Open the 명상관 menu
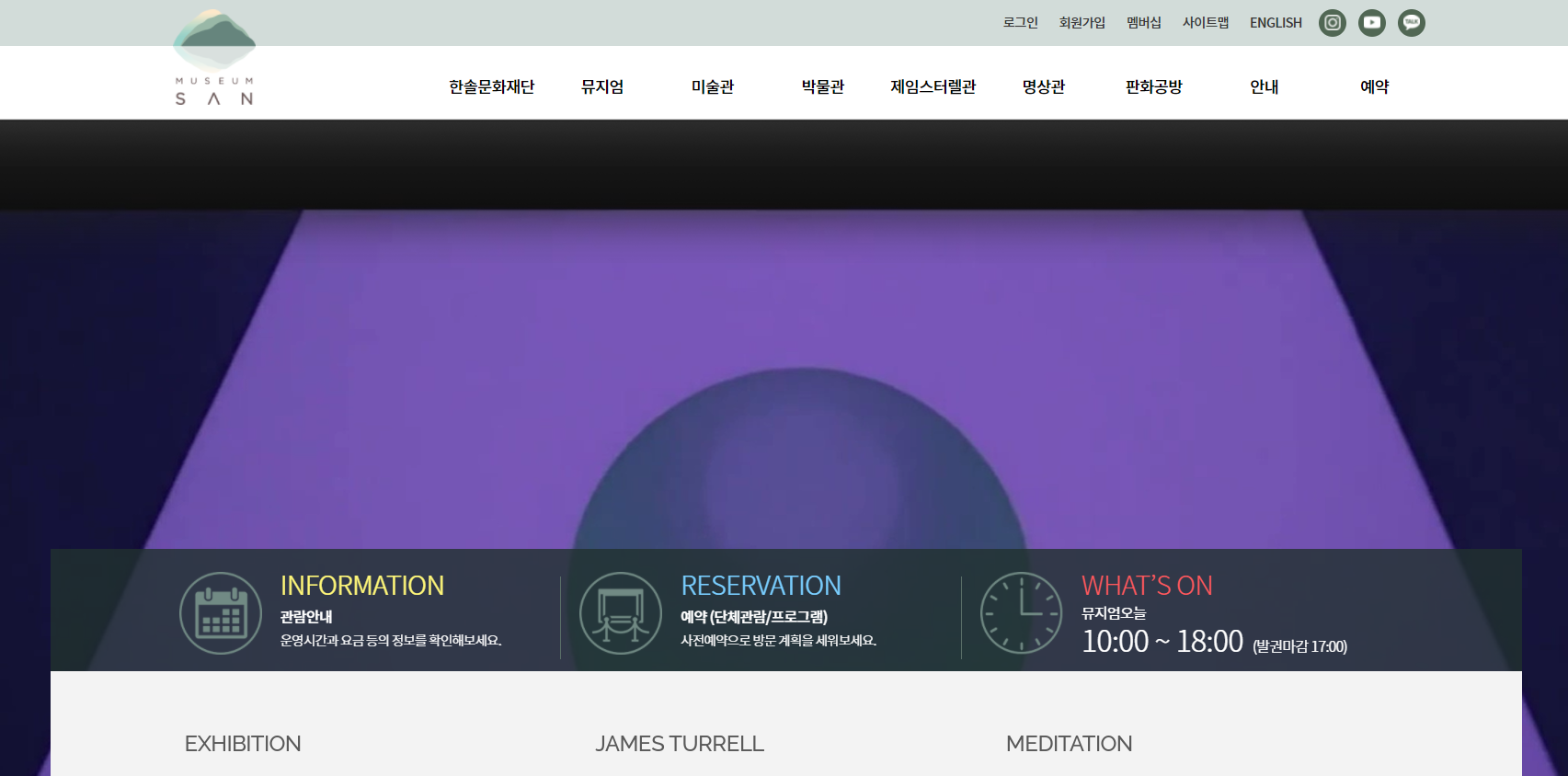Viewport: 1568px width, 776px height. 1044,86
